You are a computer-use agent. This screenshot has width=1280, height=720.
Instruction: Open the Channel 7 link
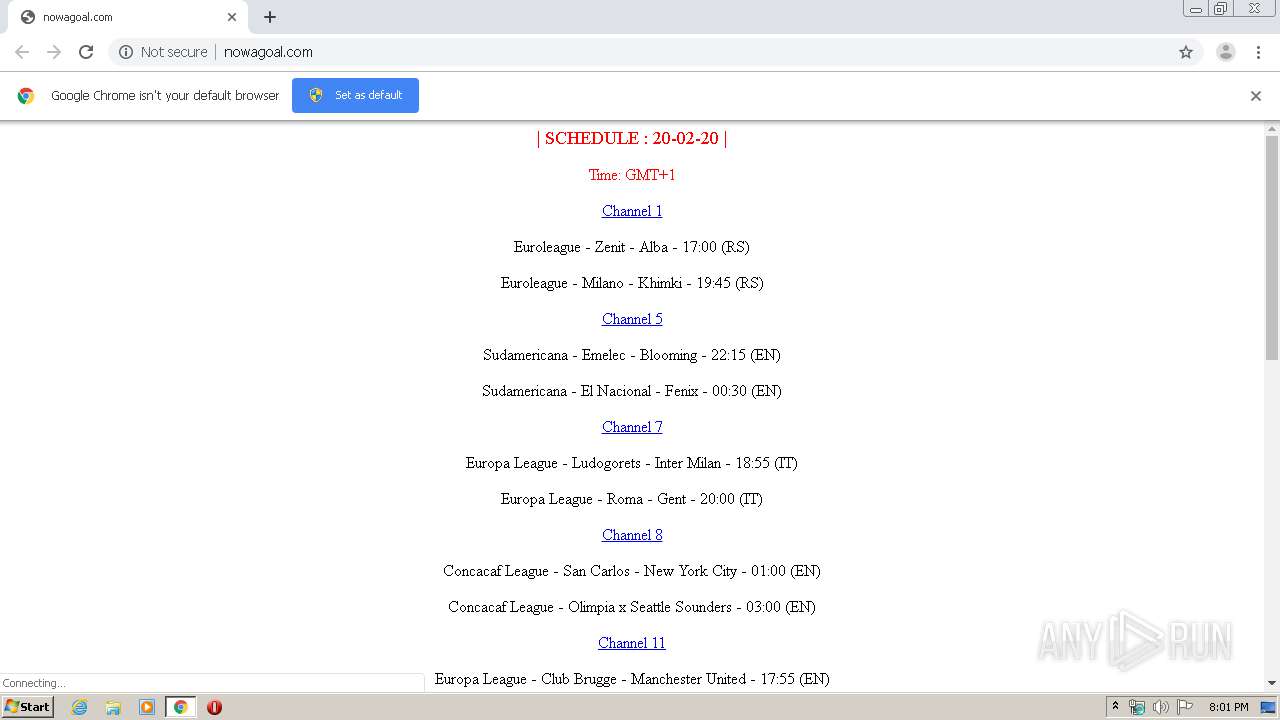pos(632,427)
